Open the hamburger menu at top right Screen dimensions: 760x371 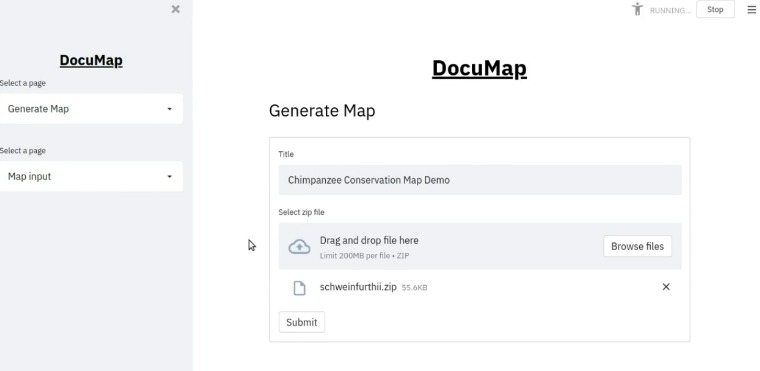pyautogui.click(x=751, y=10)
